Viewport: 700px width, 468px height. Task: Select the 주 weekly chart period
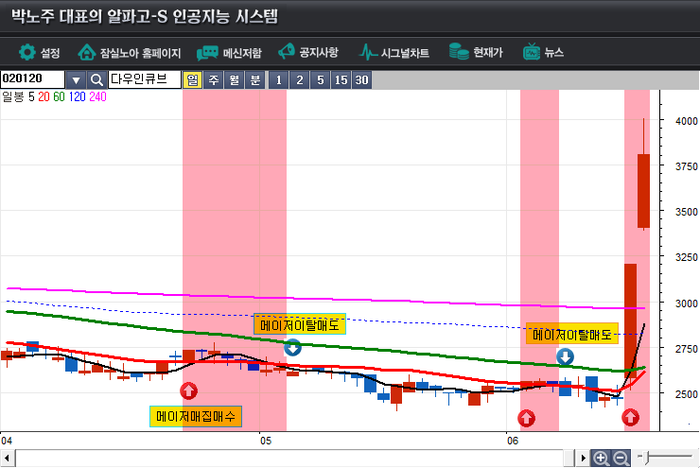click(213, 80)
